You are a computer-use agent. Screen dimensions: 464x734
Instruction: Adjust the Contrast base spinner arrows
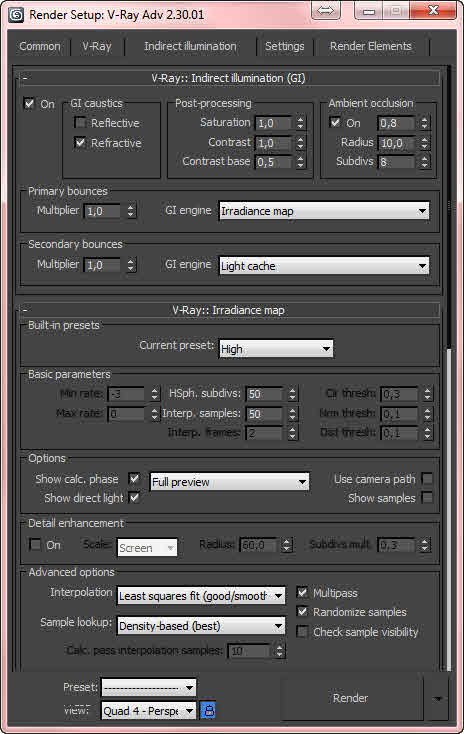tap(301, 162)
